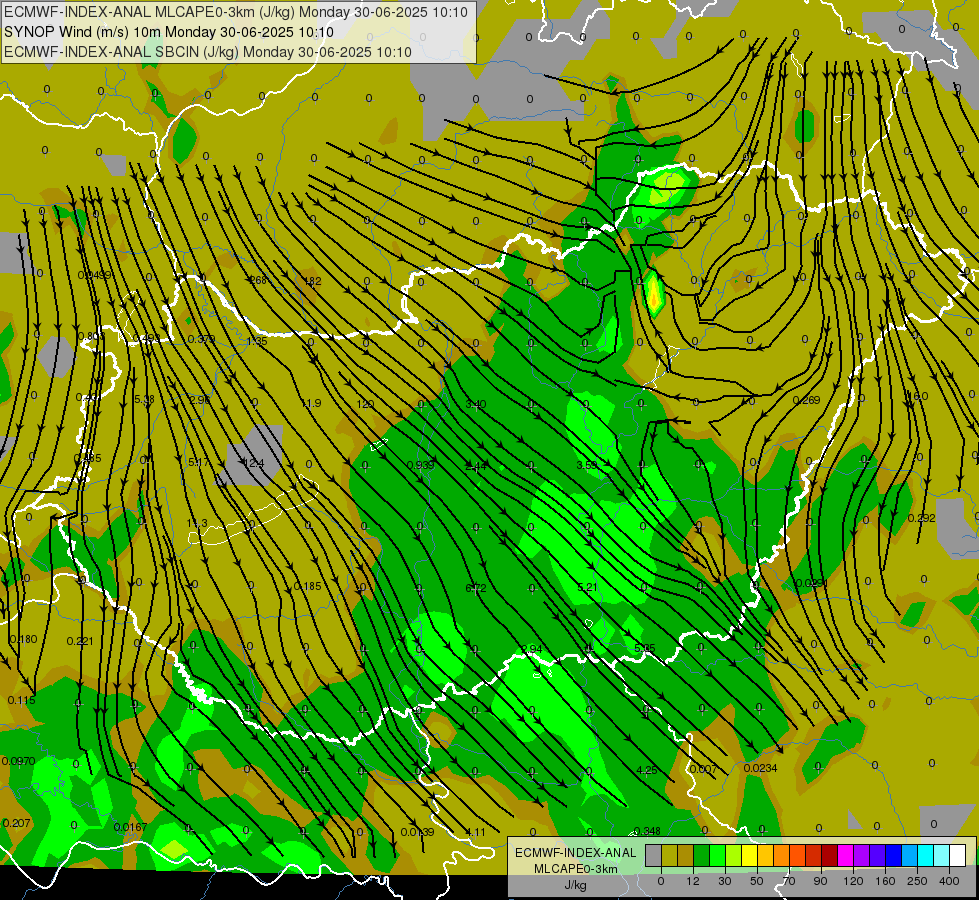
Task: Click the map value '0.348'
Action: [x=647, y=831]
